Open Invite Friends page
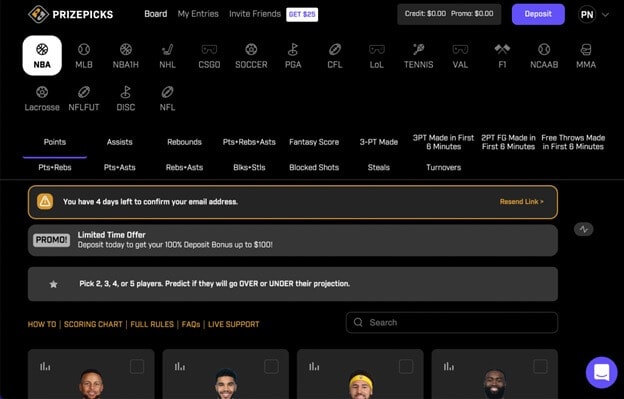This screenshot has height=399, width=624. point(255,14)
